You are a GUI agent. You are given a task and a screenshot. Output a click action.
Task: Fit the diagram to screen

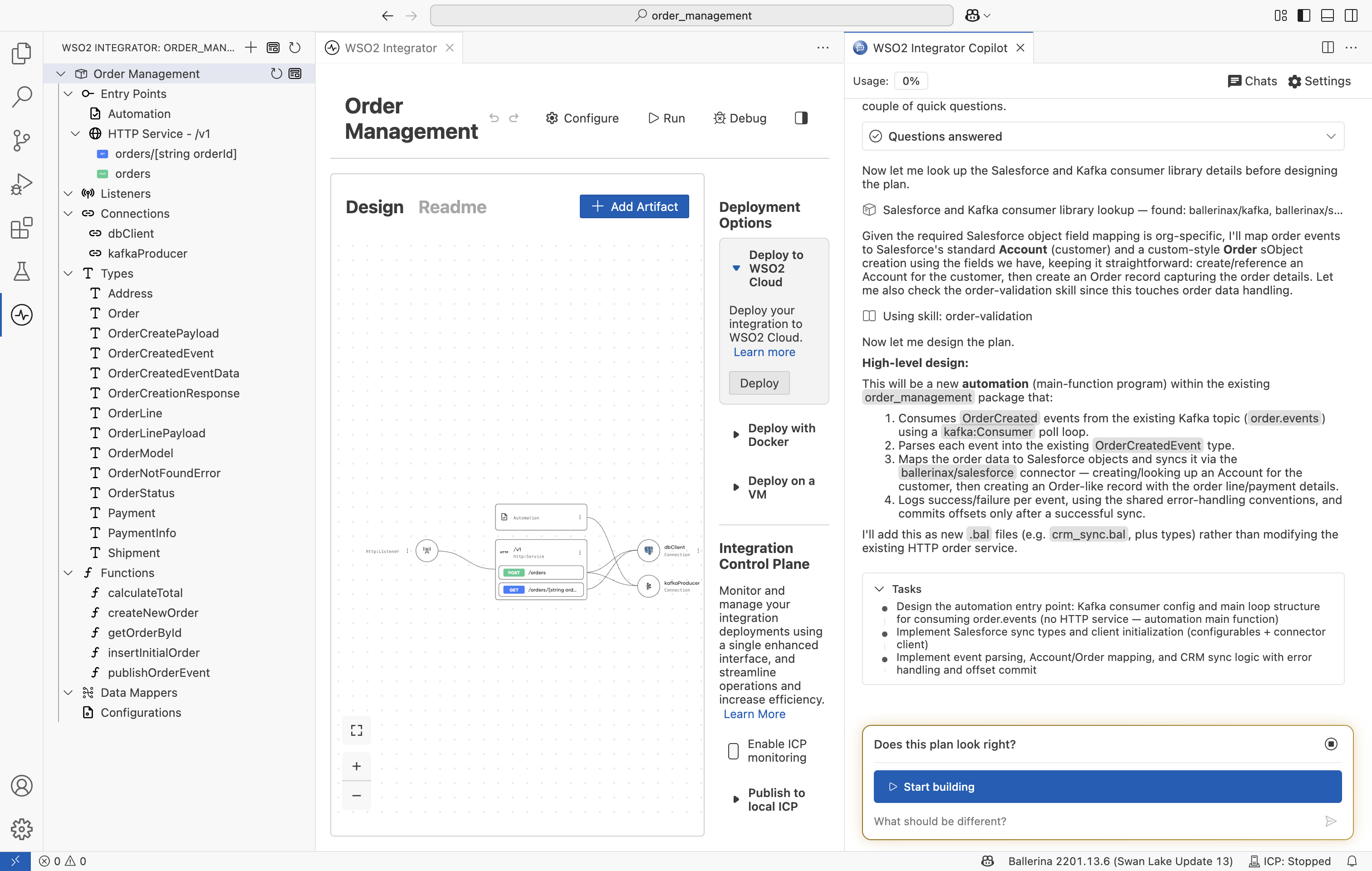[x=357, y=730]
